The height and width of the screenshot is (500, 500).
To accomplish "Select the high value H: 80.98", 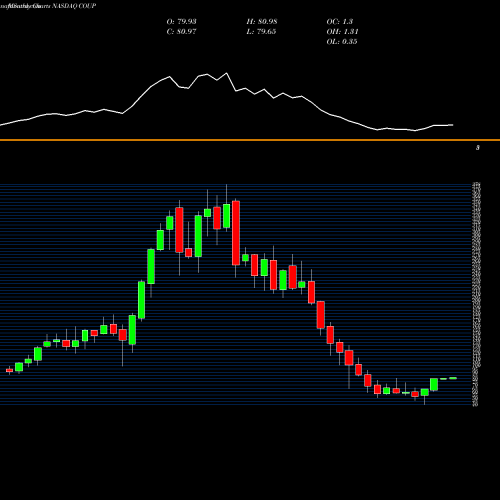I will 262,22.
